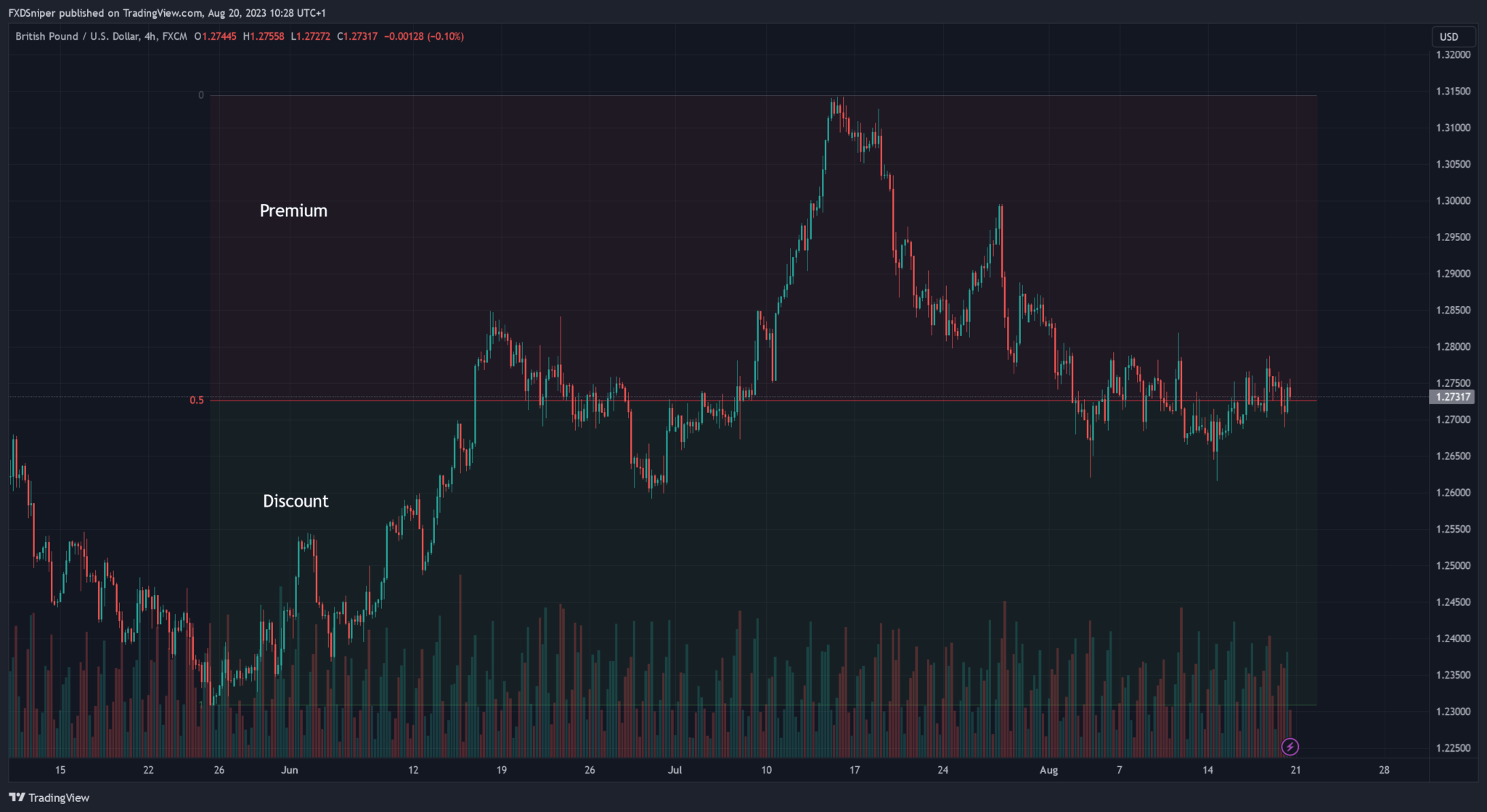The width and height of the screenshot is (1487, 812).
Task: Select the Aug label on the time axis
Action: pyautogui.click(x=1048, y=770)
